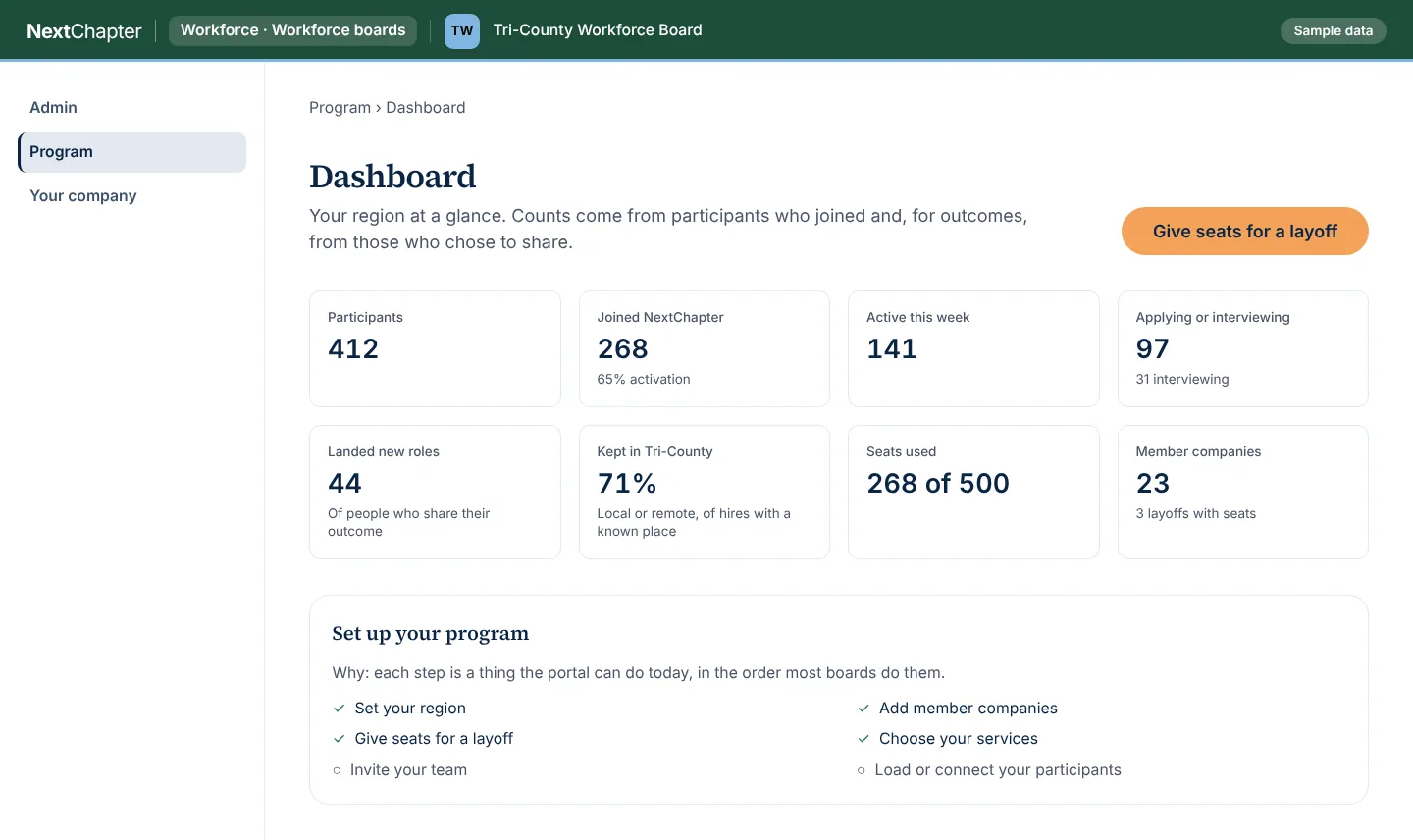Click the Sample data badge
1413x840 pixels.
[1333, 30]
